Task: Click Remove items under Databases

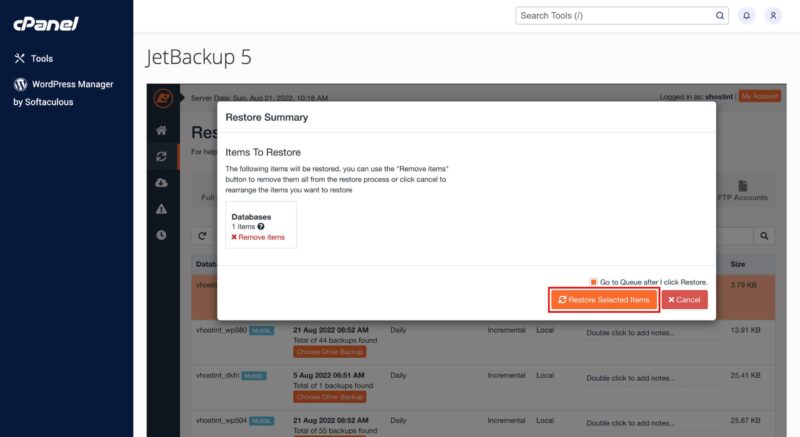Action: pyautogui.click(x=258, y=237)
